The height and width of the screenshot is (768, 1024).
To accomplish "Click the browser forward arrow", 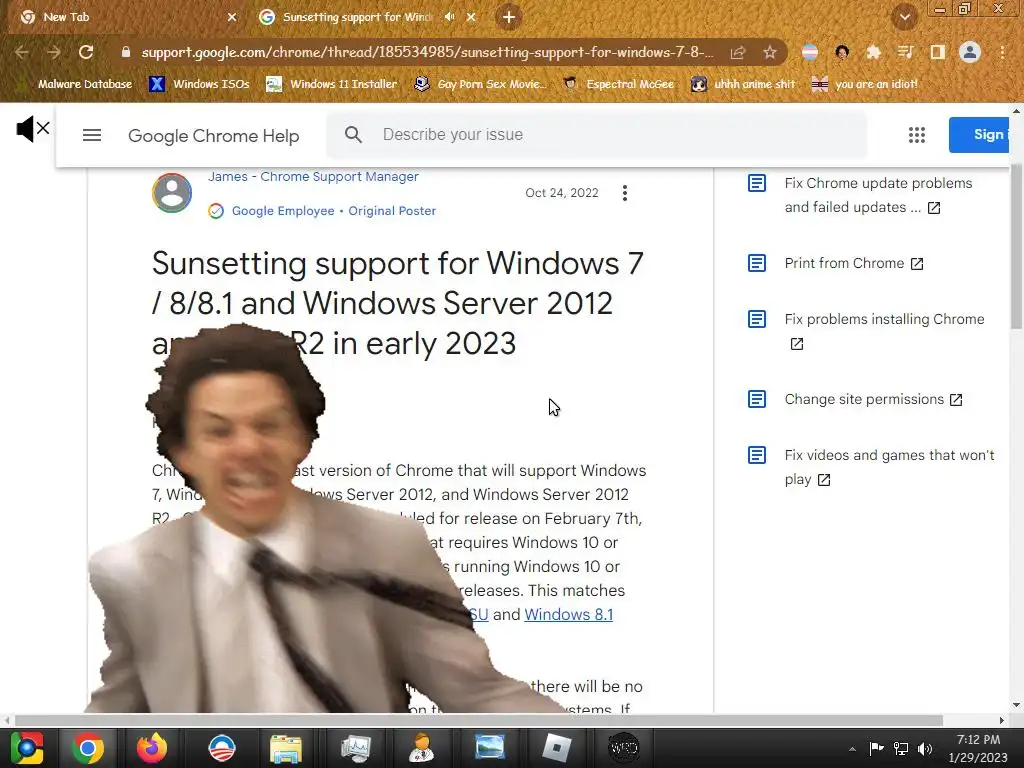I will 54,52.
